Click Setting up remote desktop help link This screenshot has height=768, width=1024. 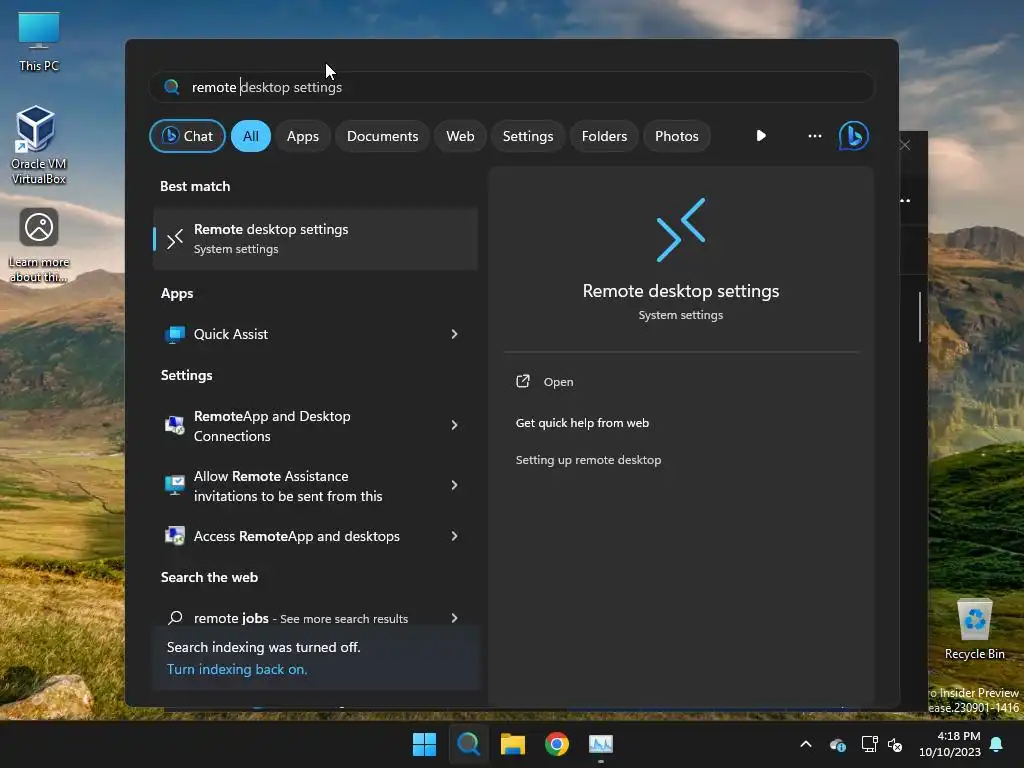[588, 460]
